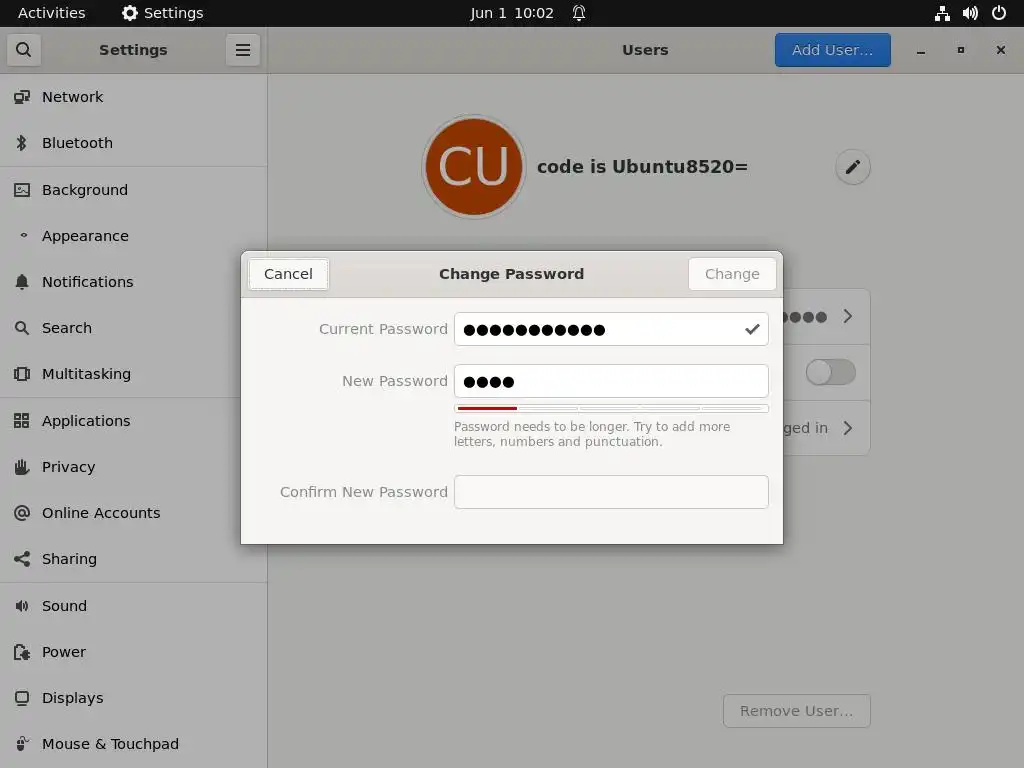
Task: Click the pencil edit icon beside username
Action: [x=852, y=167]
